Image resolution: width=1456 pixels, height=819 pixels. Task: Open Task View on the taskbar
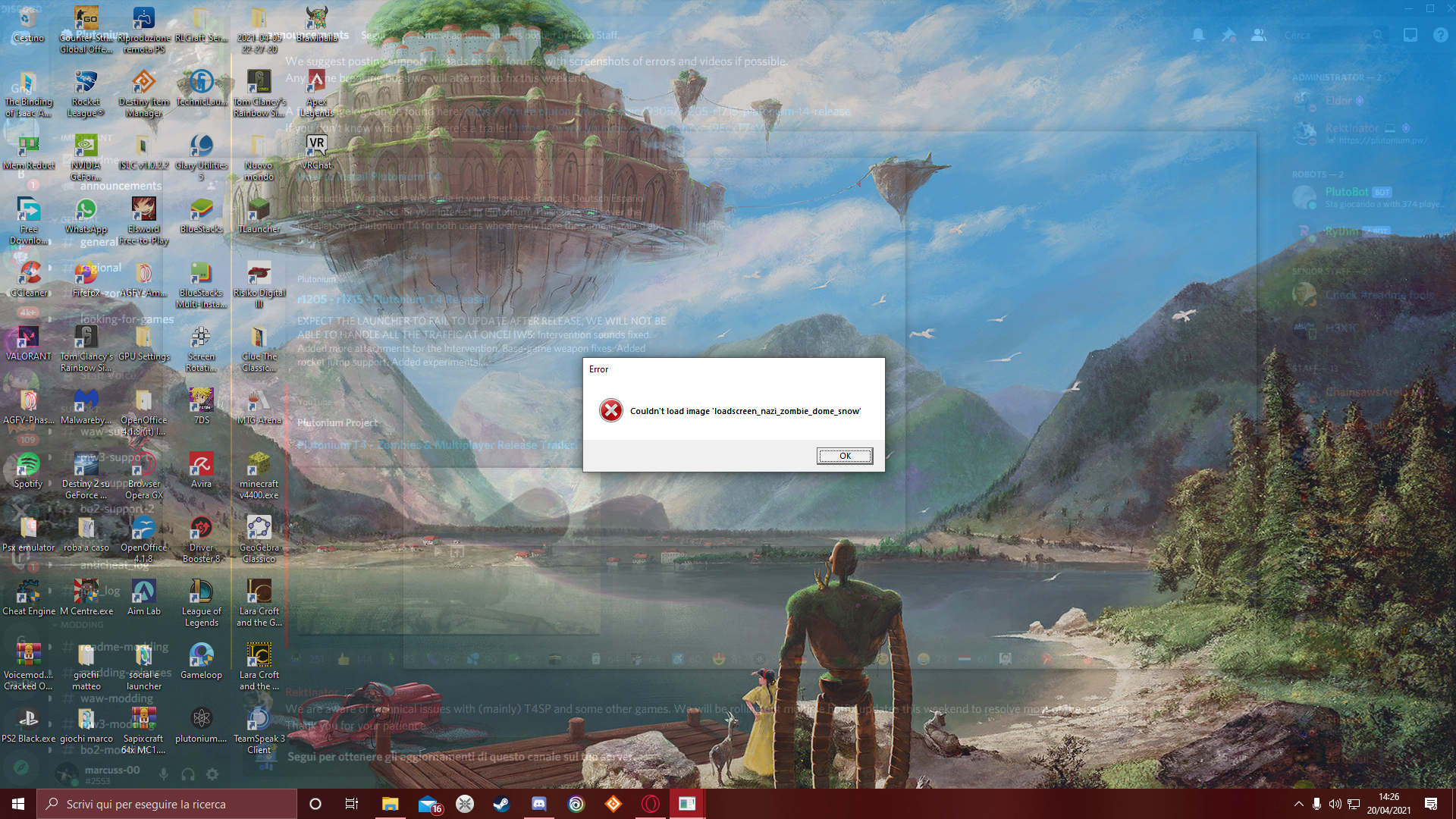point(352,804)
